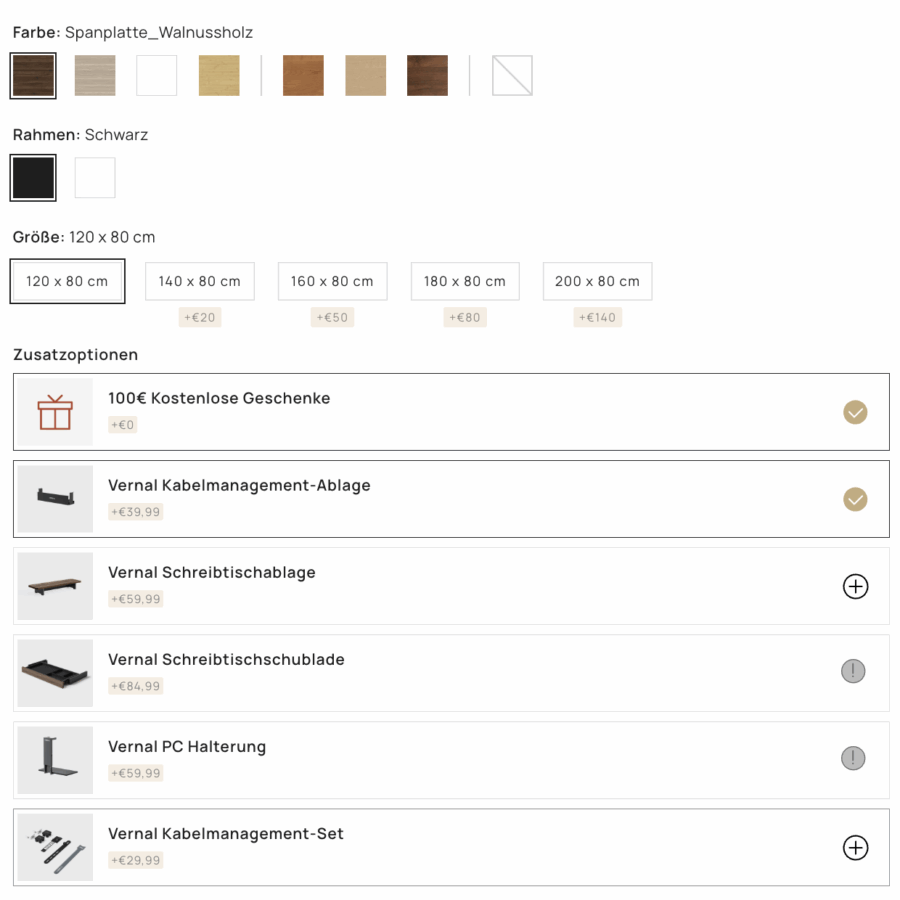Image resolution: width=900 pixels, height=900 pixels.
Task: Click the +€84,99 price tag
Action: tap(135, 686)
